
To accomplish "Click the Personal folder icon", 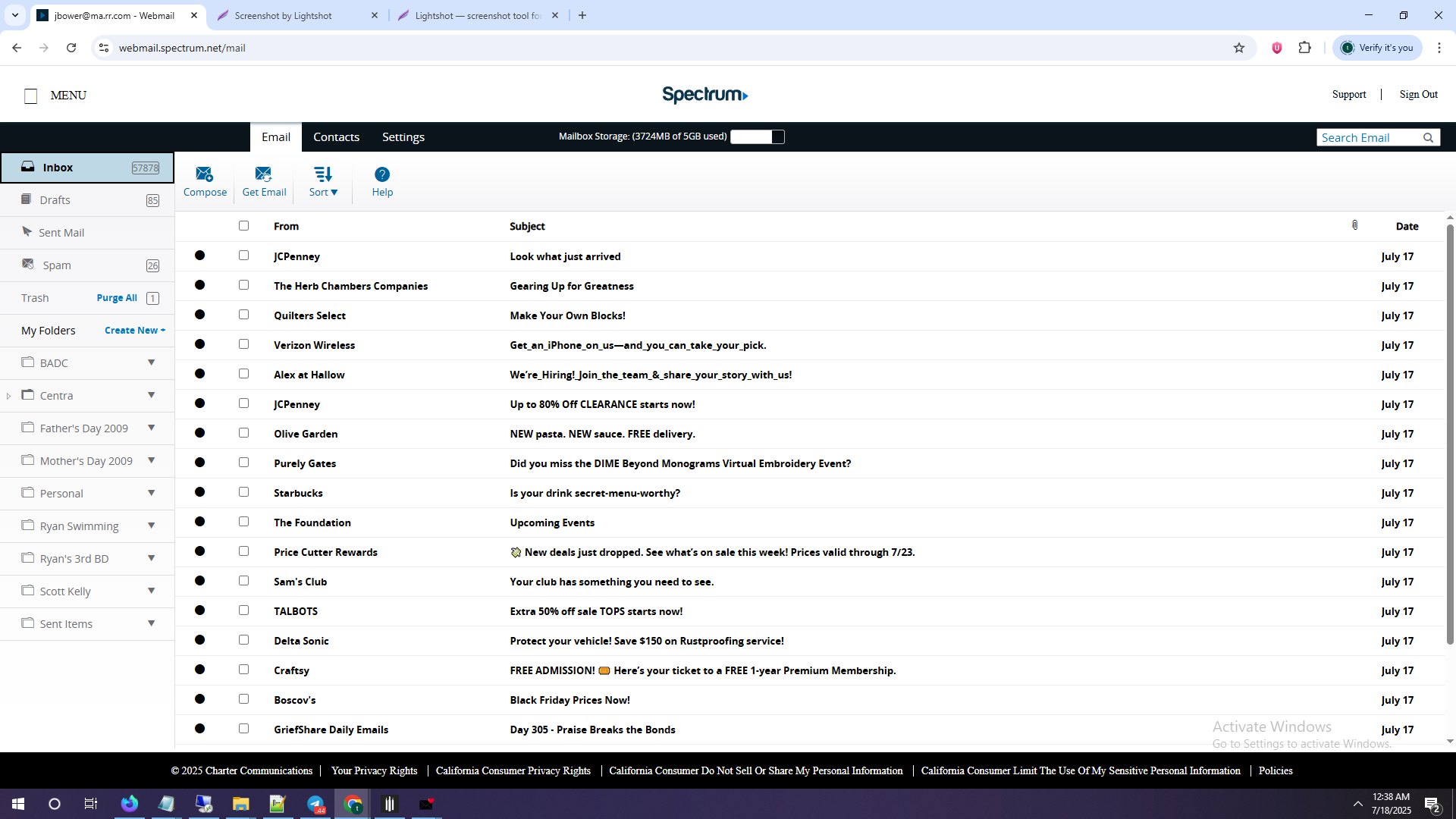I will [28, 492].
